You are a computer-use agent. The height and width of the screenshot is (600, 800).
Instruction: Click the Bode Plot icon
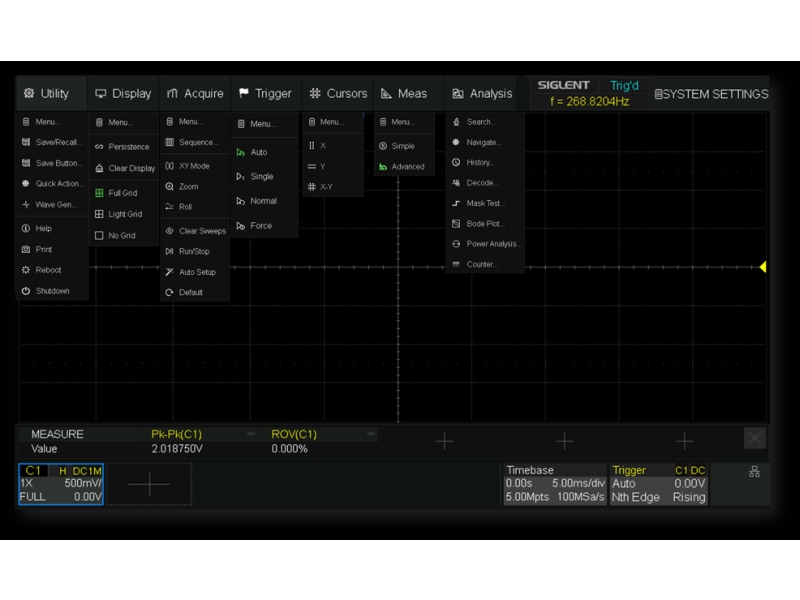click(x=456, y=224)
